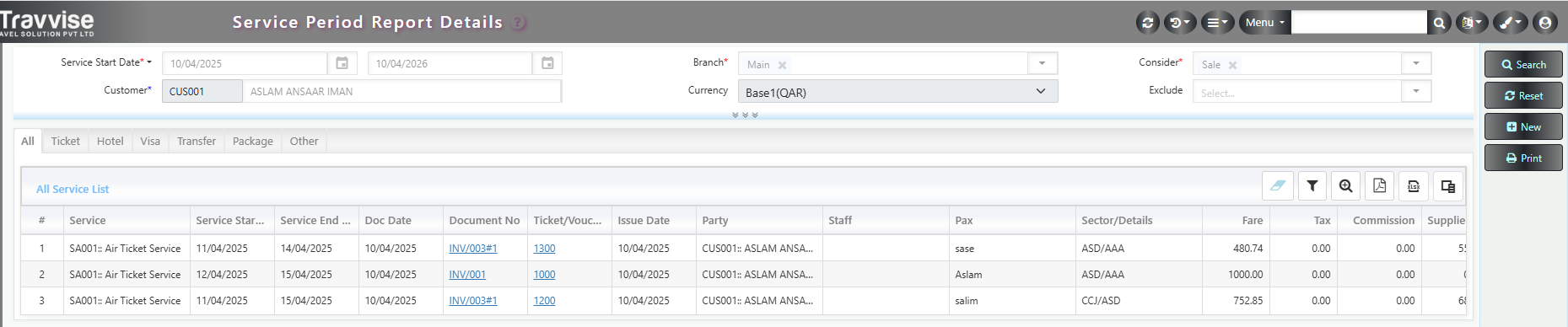Open the history dropdown icon
The width and height of the screenshot is (1568, 327).
click(1179, 23)
